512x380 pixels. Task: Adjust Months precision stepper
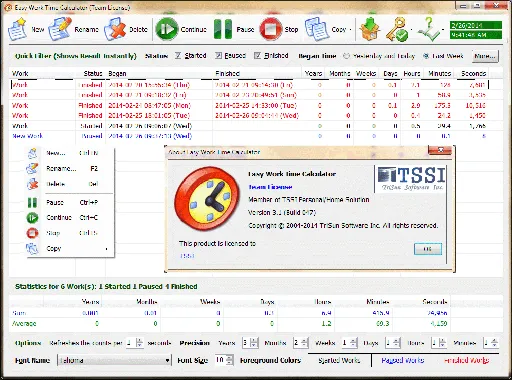pos(305,343)
